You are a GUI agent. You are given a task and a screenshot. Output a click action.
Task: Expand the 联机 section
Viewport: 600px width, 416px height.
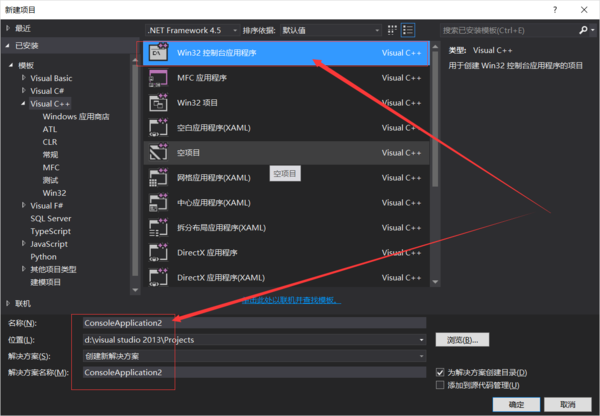(8, 303)
